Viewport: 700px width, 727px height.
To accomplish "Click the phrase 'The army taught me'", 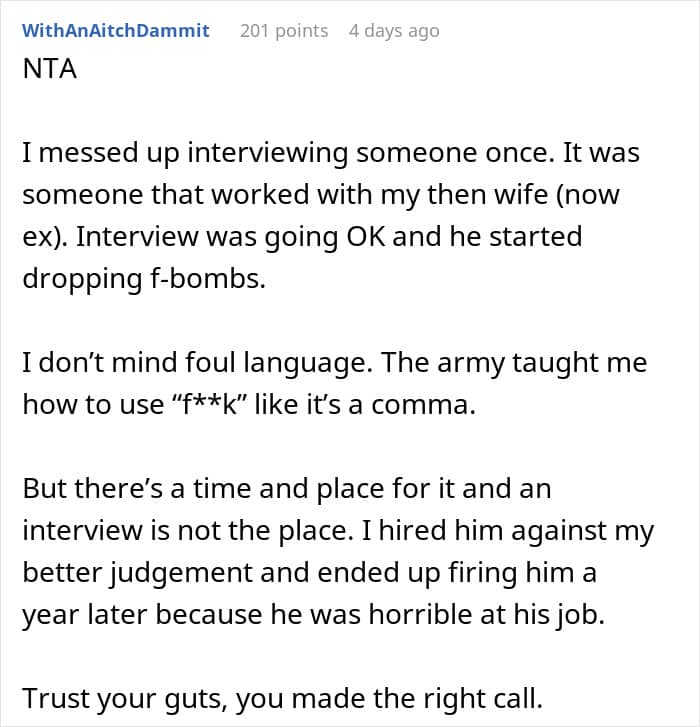I will [514, 363].
